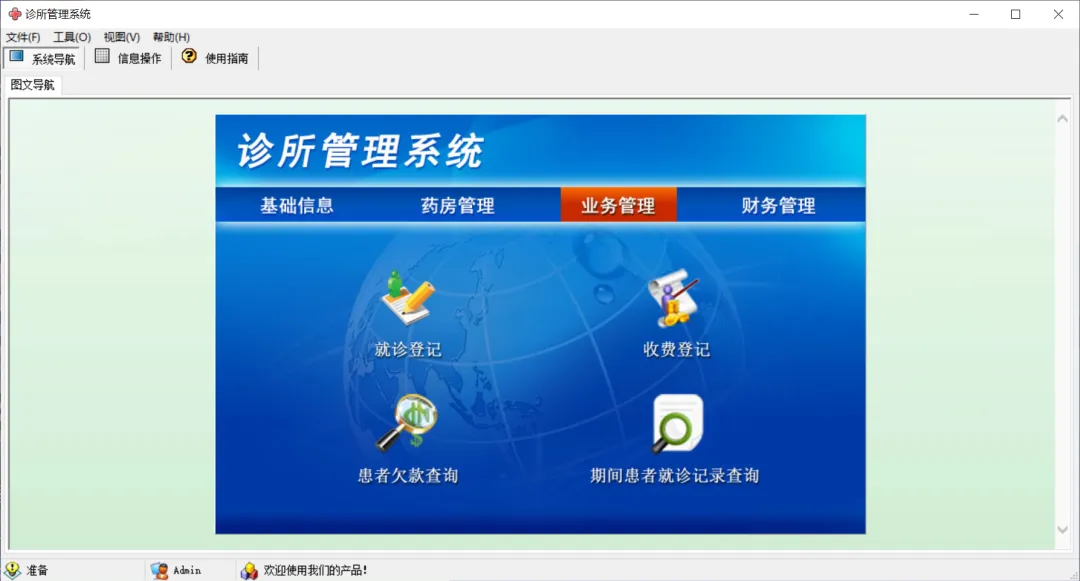
Task: Click the 患者欠款查询 text link
Action: tap(408, 476)
